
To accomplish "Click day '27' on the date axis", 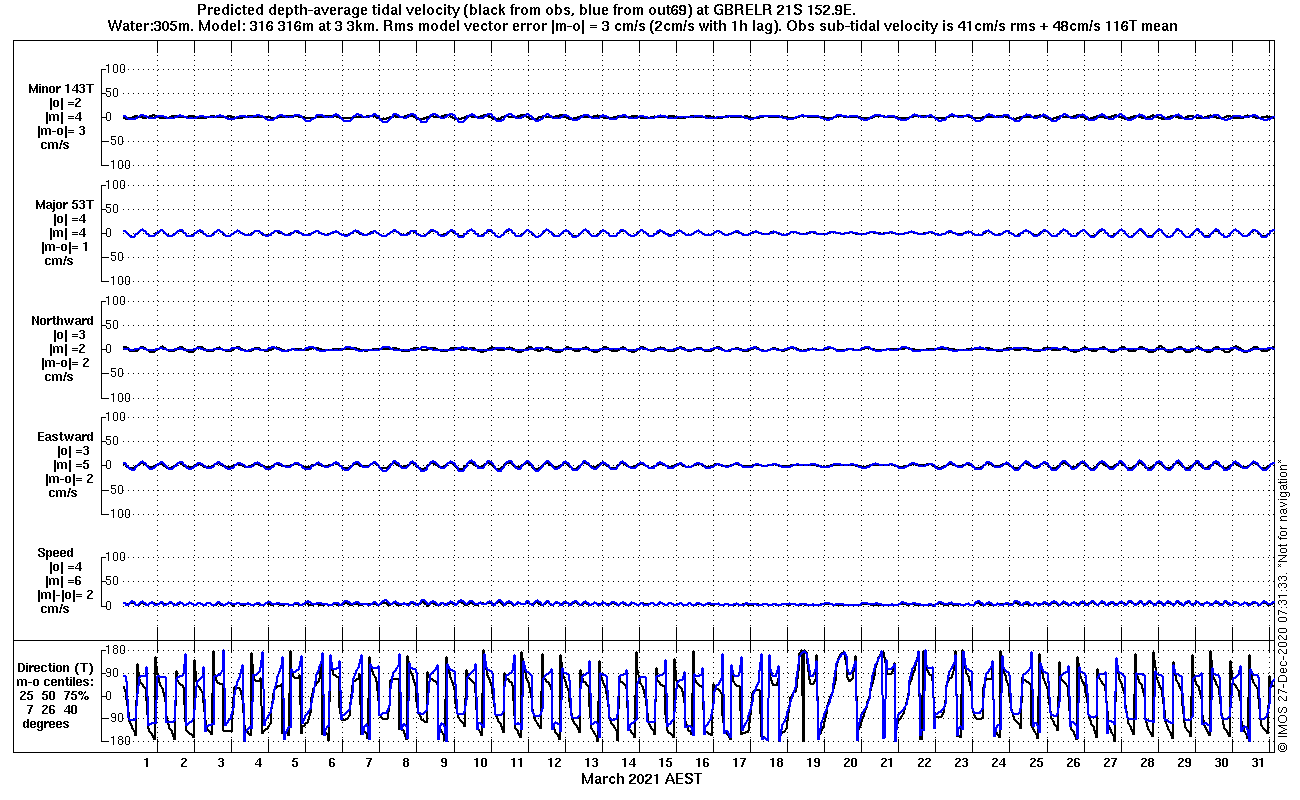I will pos(1109,763).
